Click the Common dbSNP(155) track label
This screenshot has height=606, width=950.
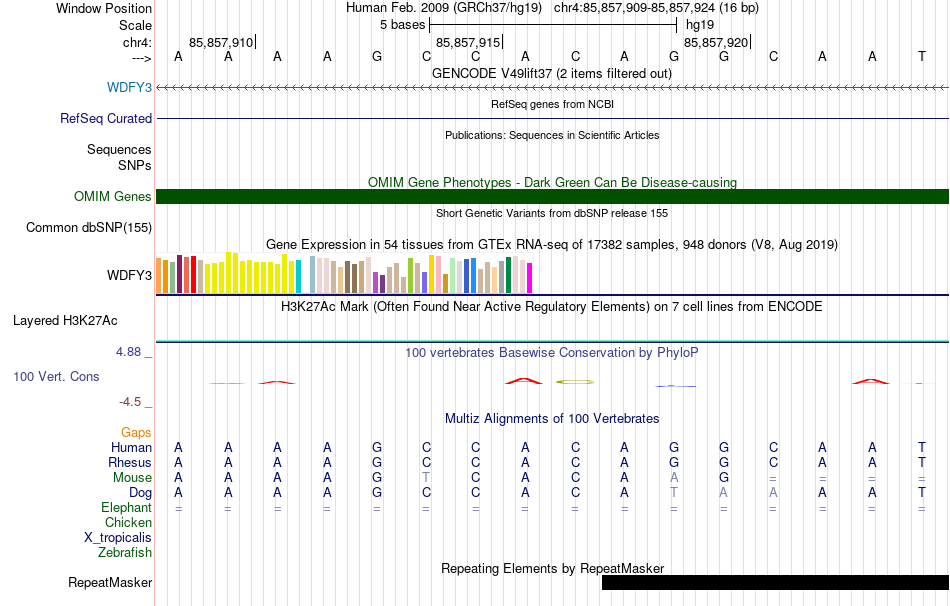89,227
